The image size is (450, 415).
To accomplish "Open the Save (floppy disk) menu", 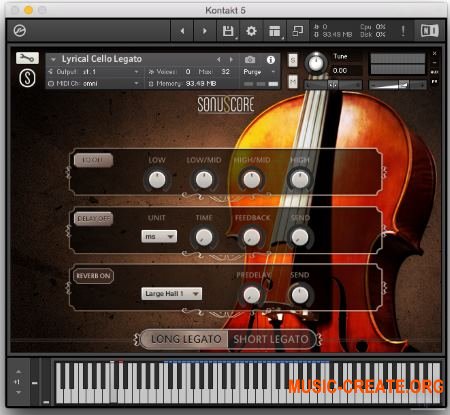I will coord(228,31).
